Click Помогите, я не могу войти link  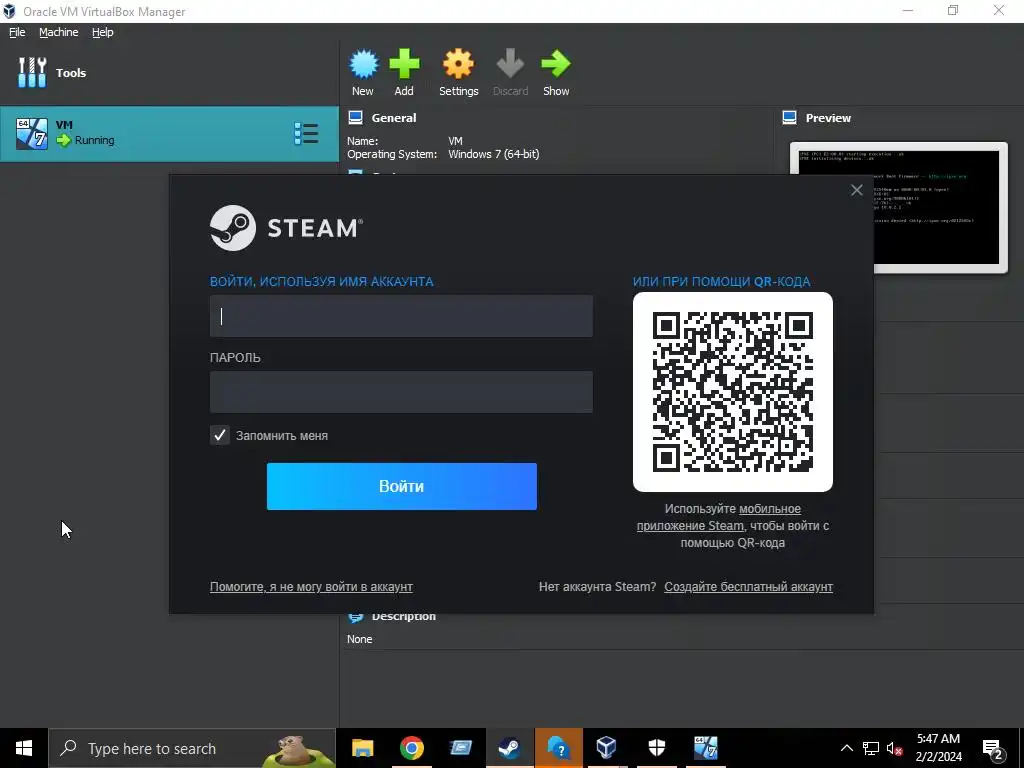pos(311,586)
